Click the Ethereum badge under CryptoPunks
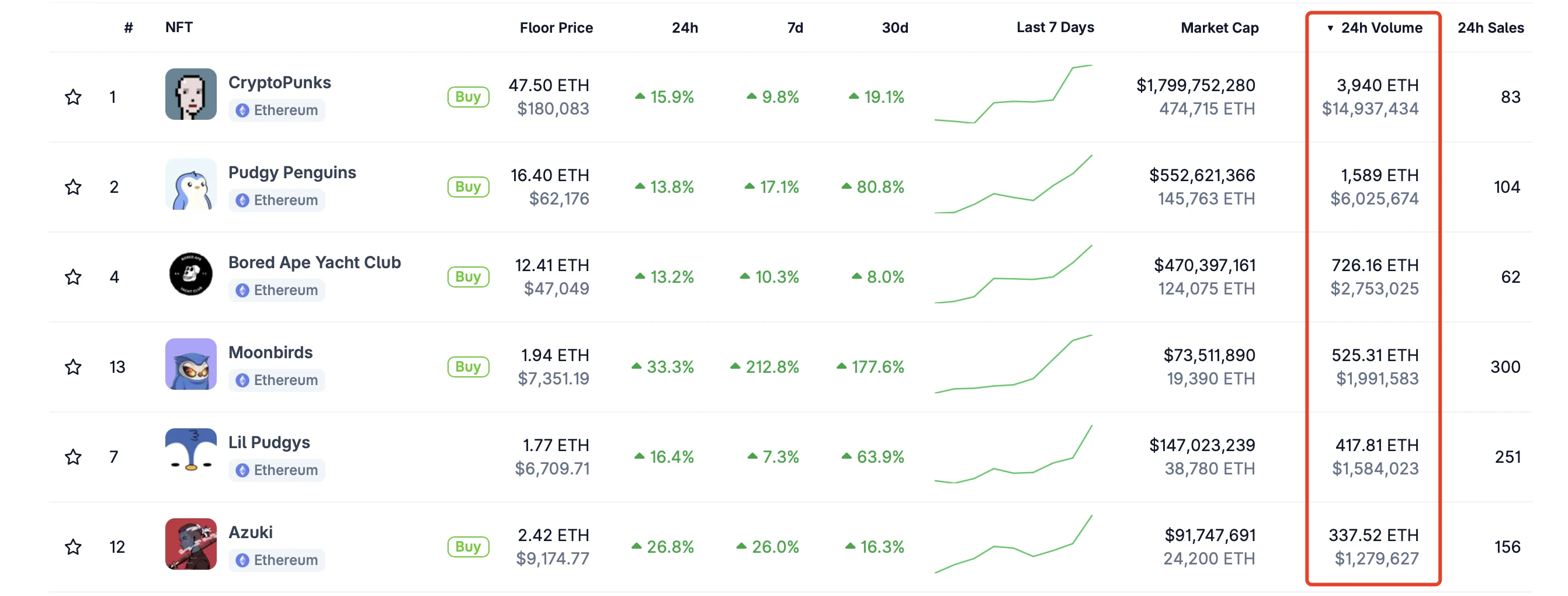Image resolution: width=1568 pixels, height=596 pixels. (276, 110)
